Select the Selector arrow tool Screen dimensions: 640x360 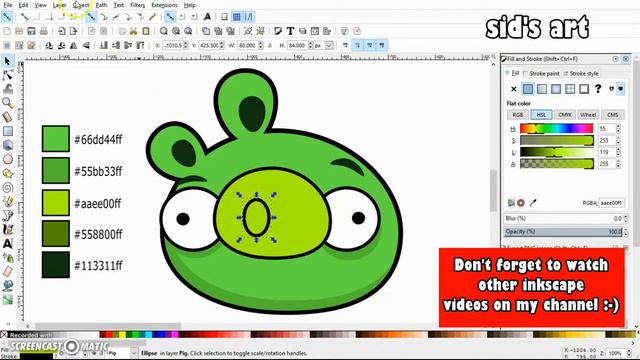(7, 61)
